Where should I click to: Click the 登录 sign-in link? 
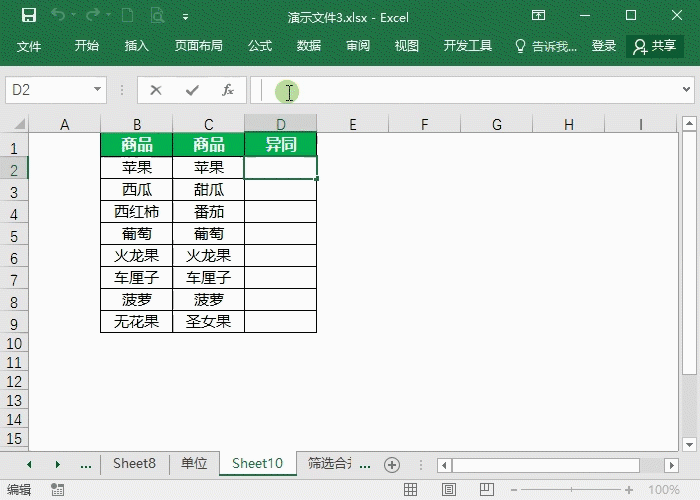pyautogui.click(x=604, y=46)
